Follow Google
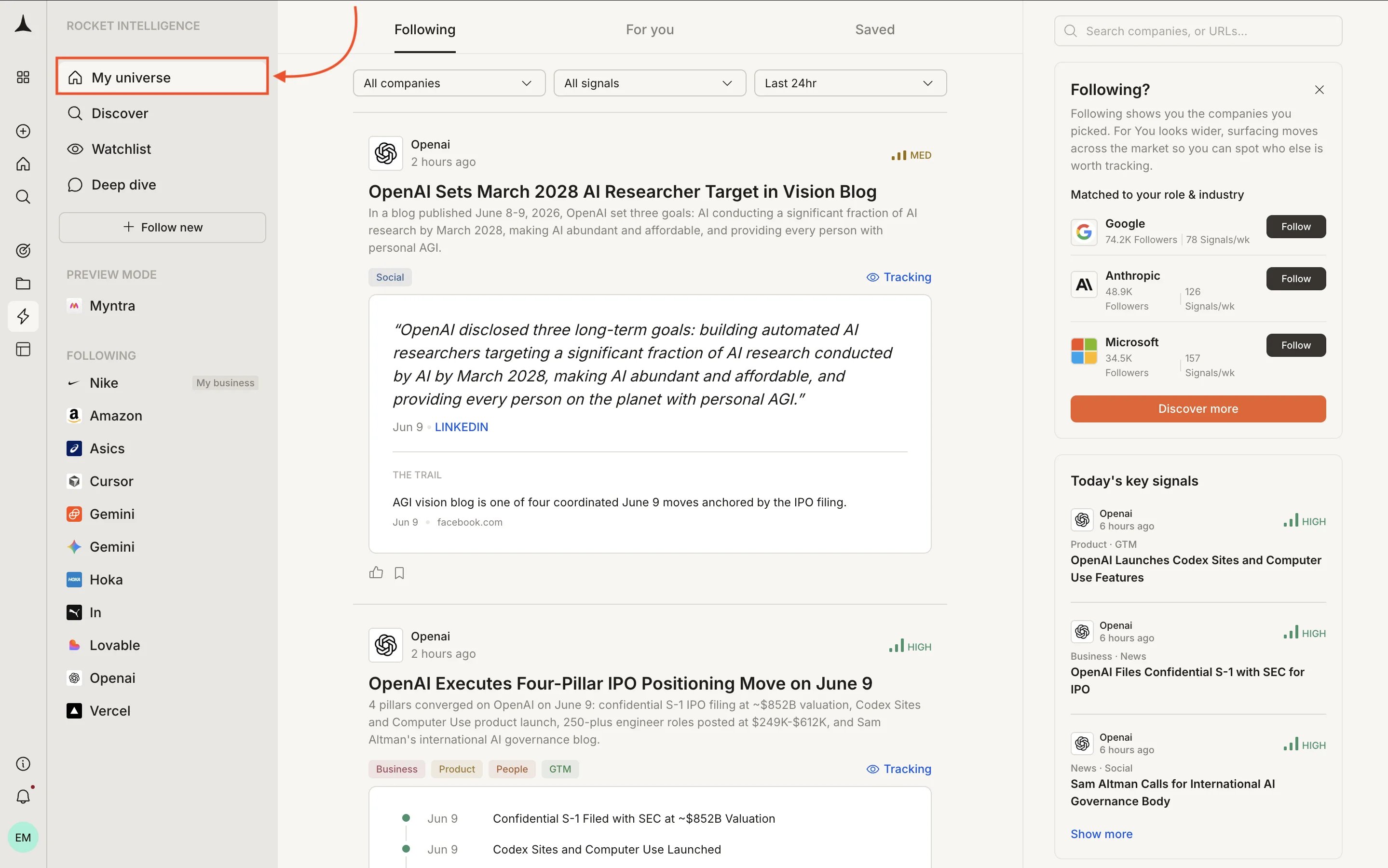 [x=1295, y=227]
